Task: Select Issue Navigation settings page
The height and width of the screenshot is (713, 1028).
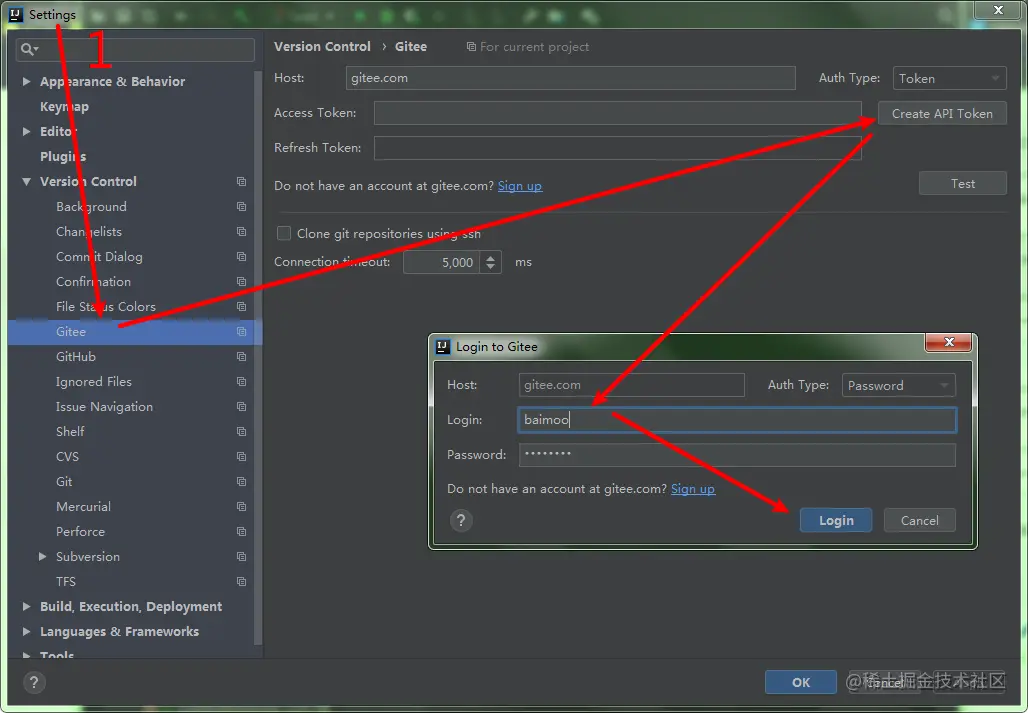Action: click(x=104, y=406)
